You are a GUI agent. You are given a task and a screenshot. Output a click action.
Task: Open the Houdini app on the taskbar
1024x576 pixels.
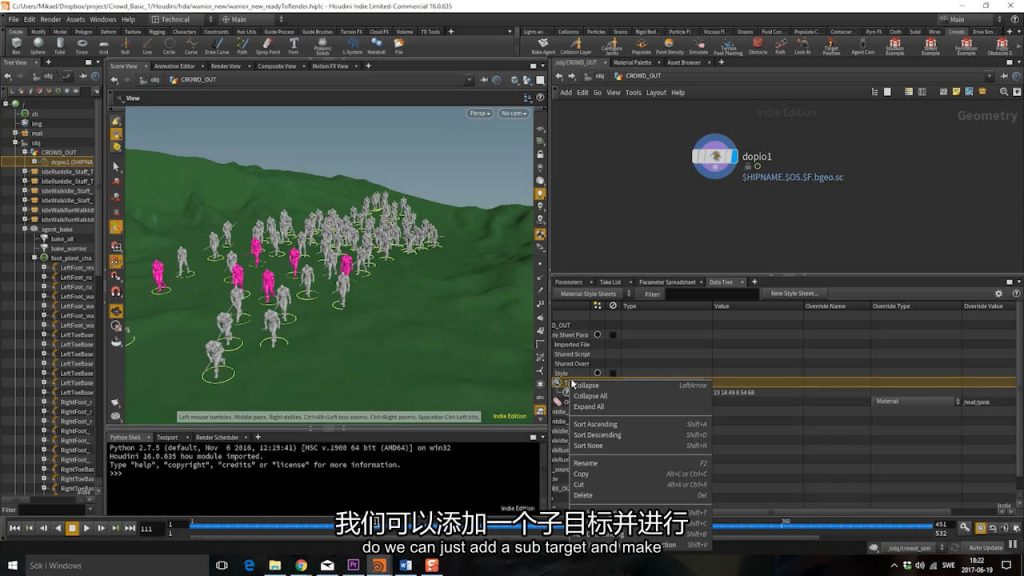(x=379, y=565)
